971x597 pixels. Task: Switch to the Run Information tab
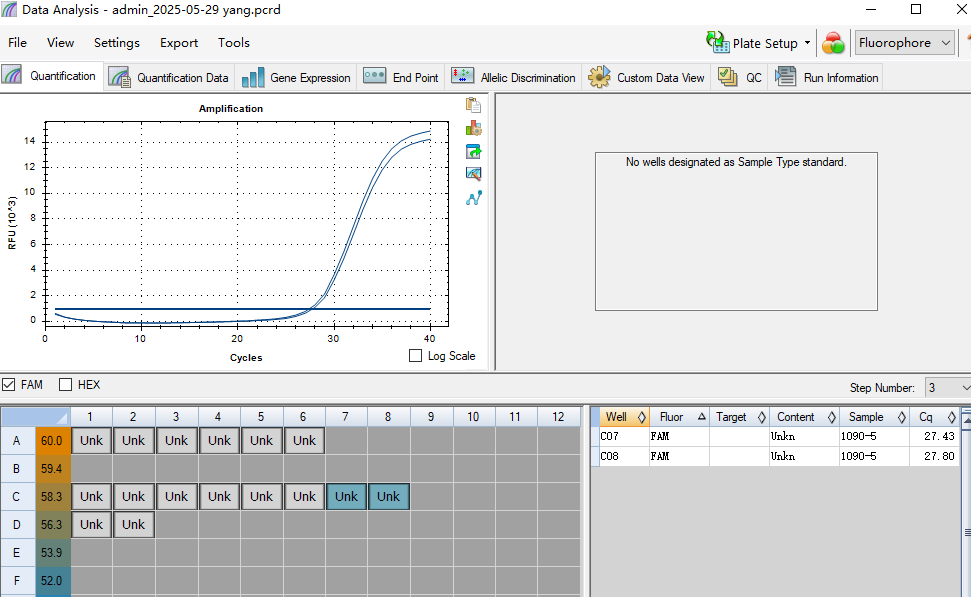827,77
